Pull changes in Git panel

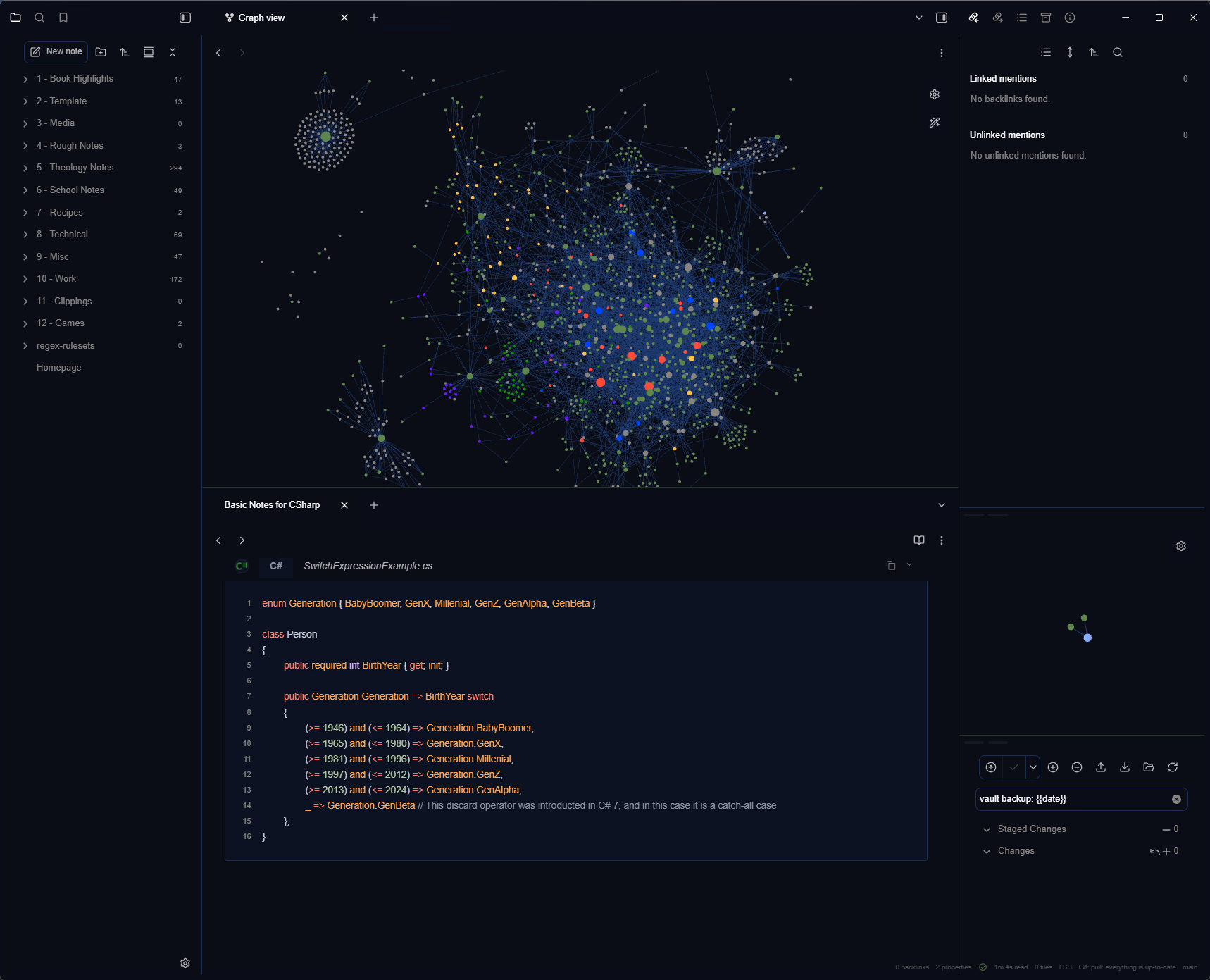click(1125, 767)
